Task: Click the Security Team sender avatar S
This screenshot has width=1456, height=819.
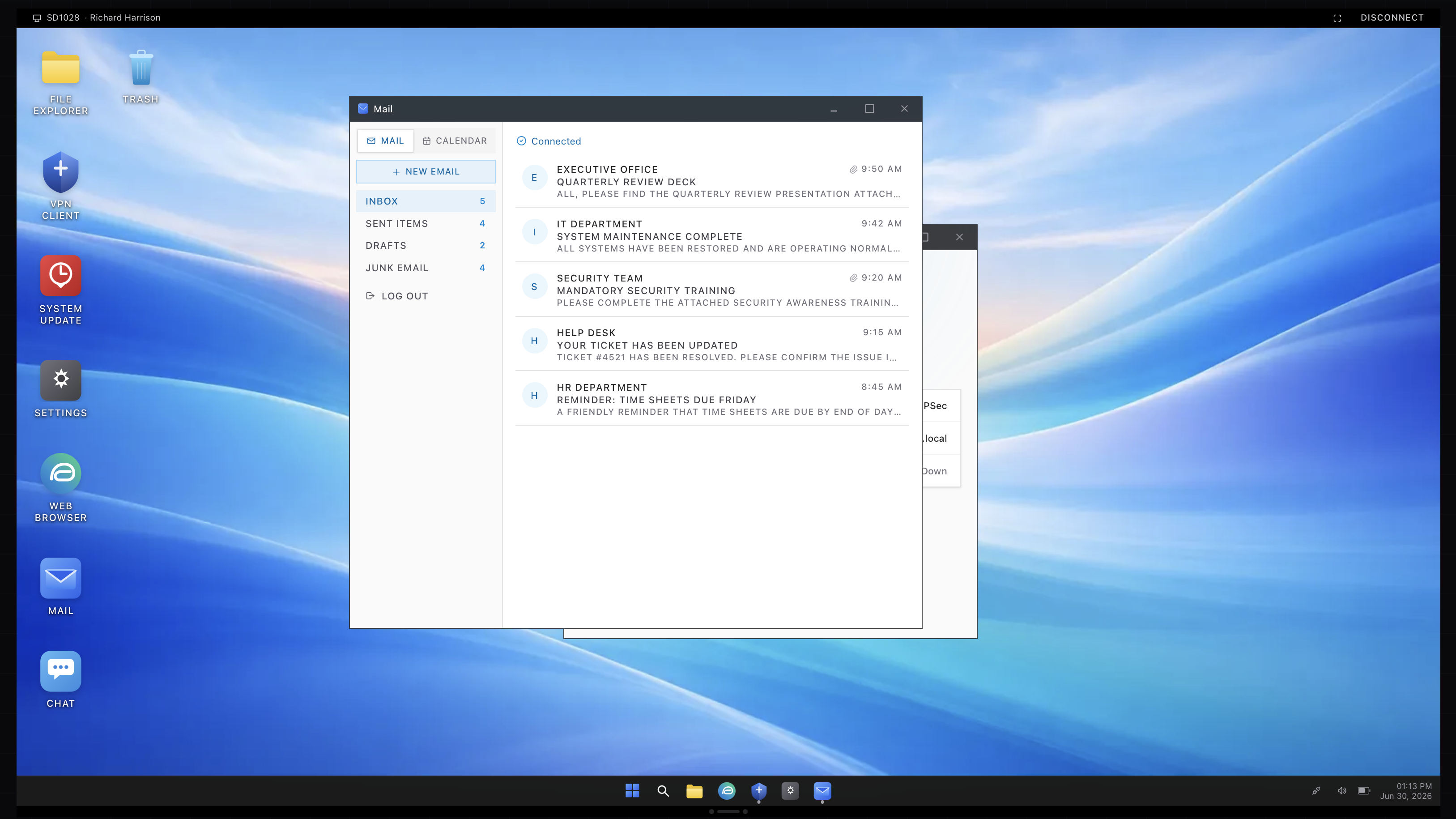Action: coord(534,286)
